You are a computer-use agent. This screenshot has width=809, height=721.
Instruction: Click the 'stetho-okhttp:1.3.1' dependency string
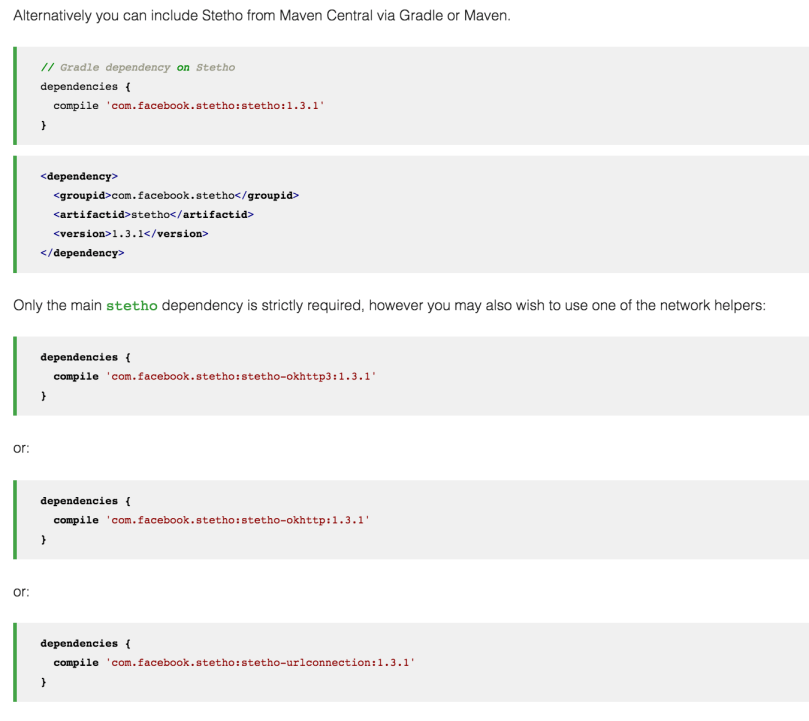point(237,520)
